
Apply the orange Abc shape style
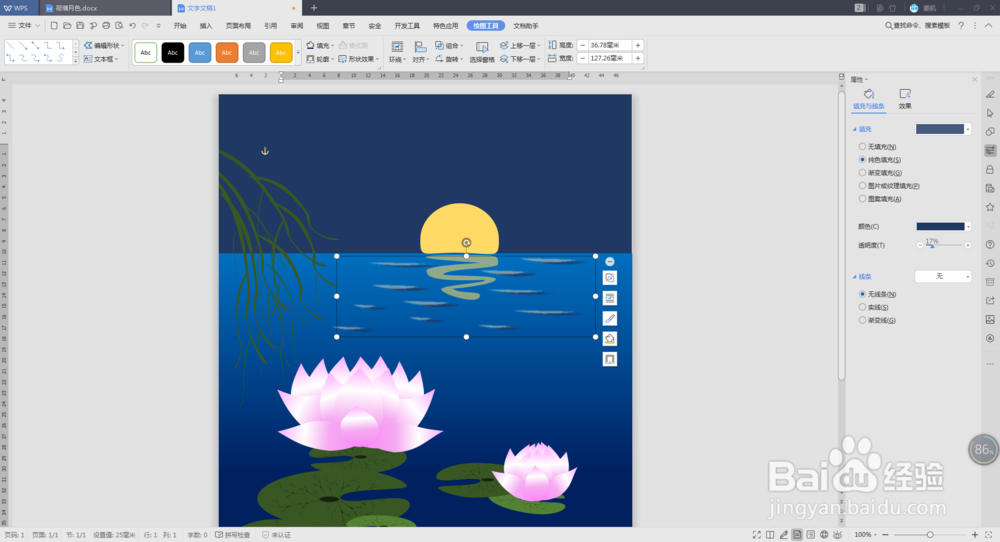[x=226, y=52]
